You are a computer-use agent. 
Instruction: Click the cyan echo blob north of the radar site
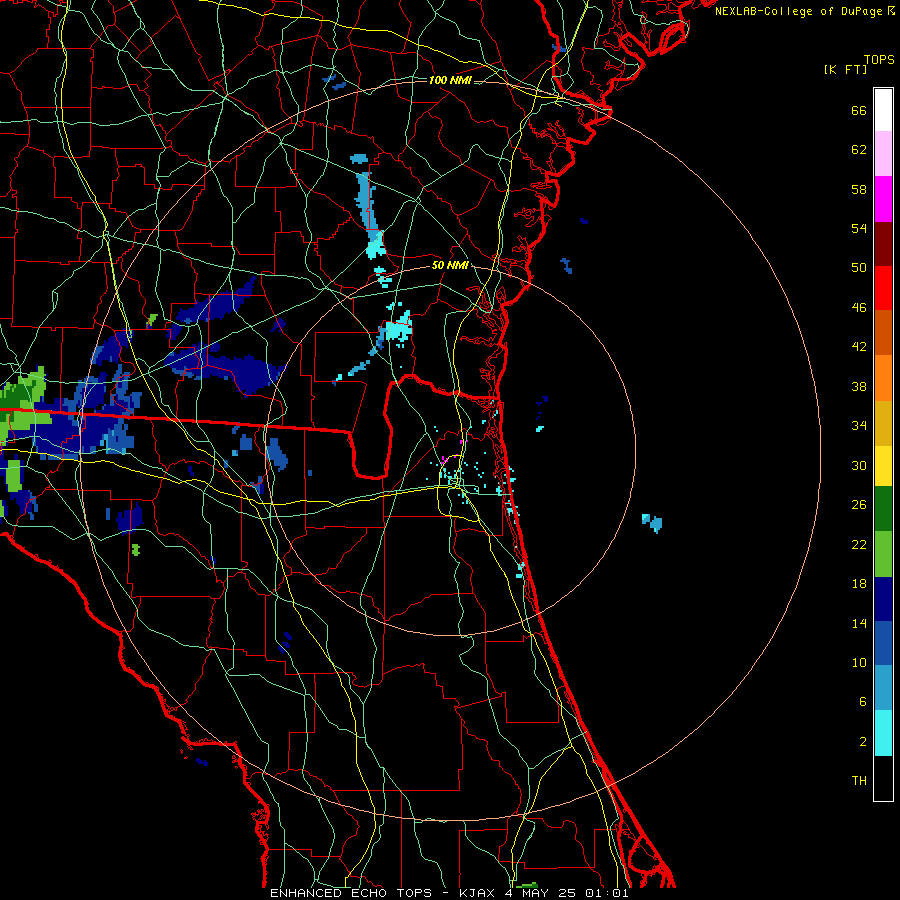398,330
